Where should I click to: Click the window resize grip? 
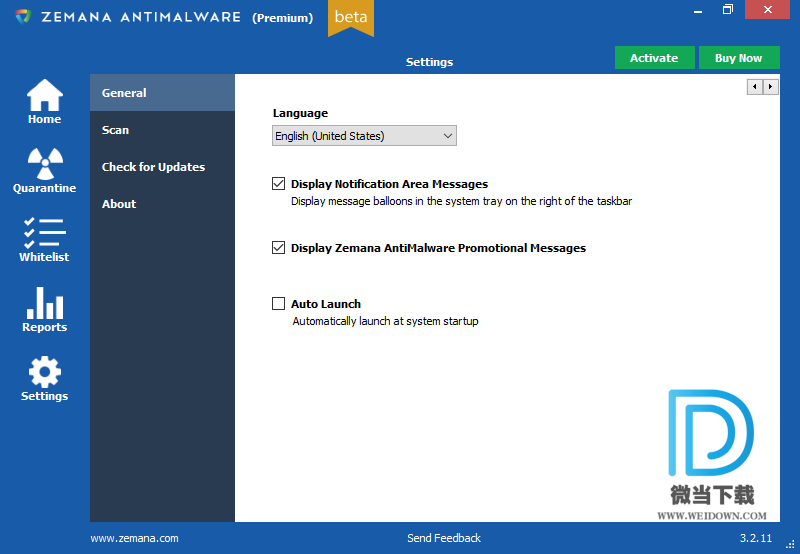790,545
